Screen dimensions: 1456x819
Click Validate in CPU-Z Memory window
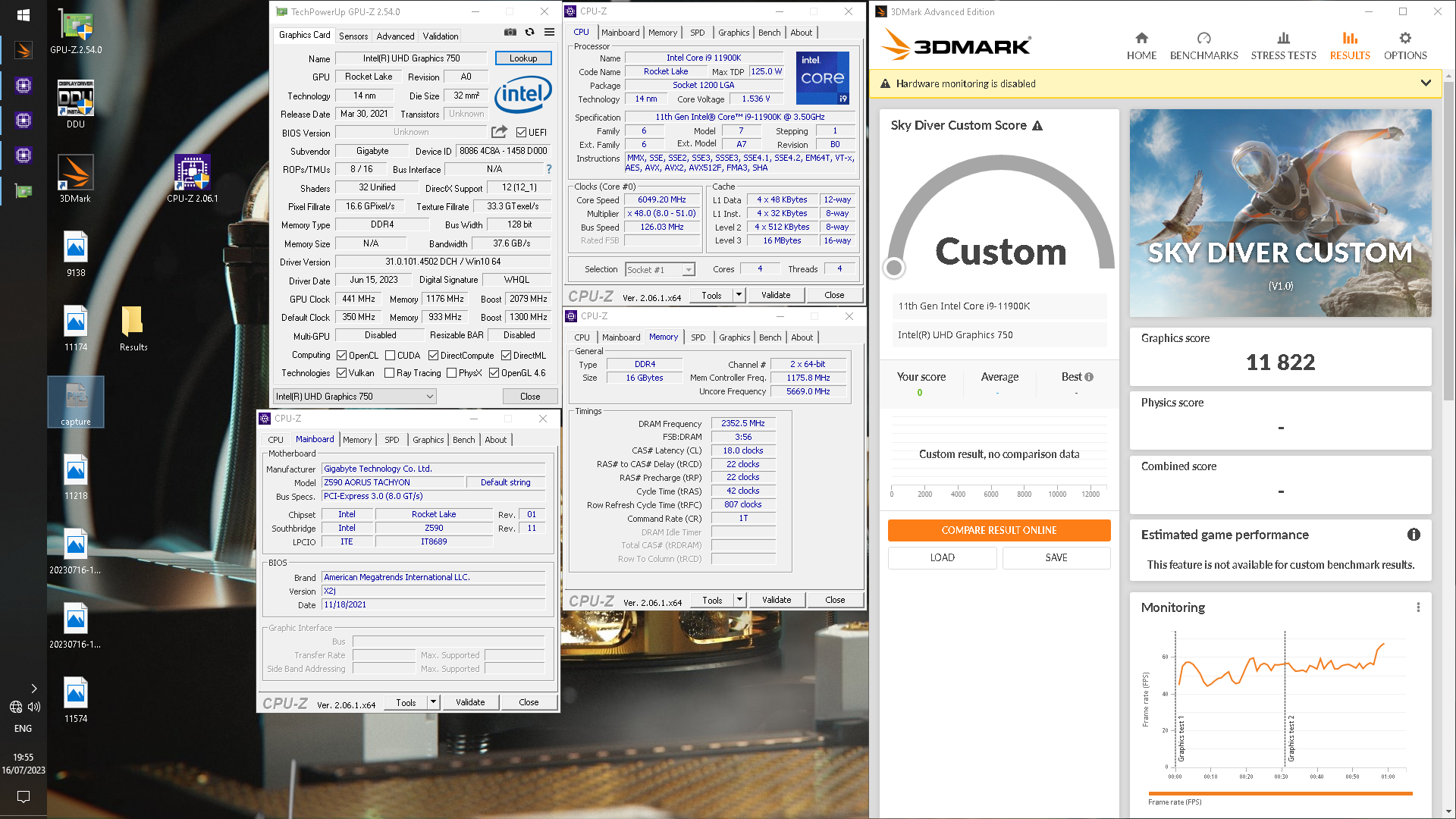tap(777, 599)
